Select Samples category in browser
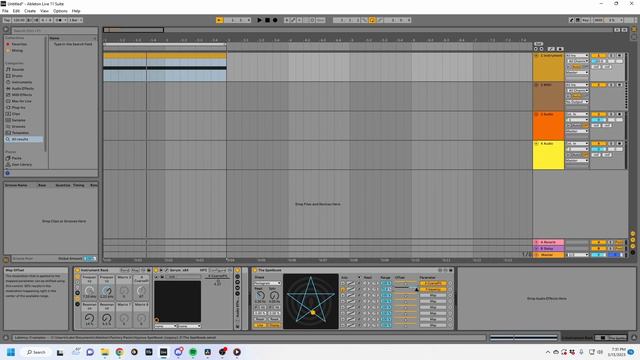 (18, 120)
